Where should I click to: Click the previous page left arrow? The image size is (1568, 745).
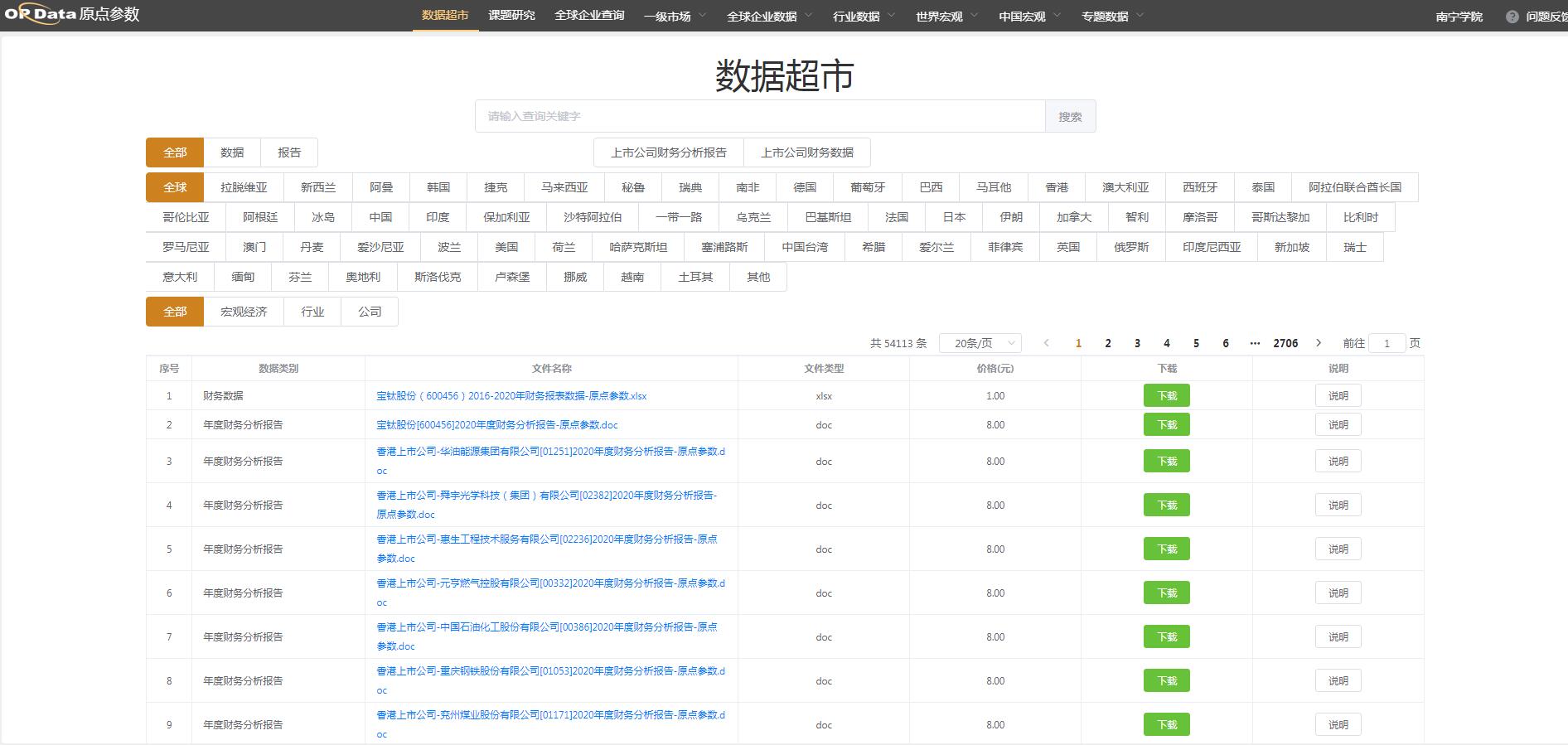[x=1046, y=343]
